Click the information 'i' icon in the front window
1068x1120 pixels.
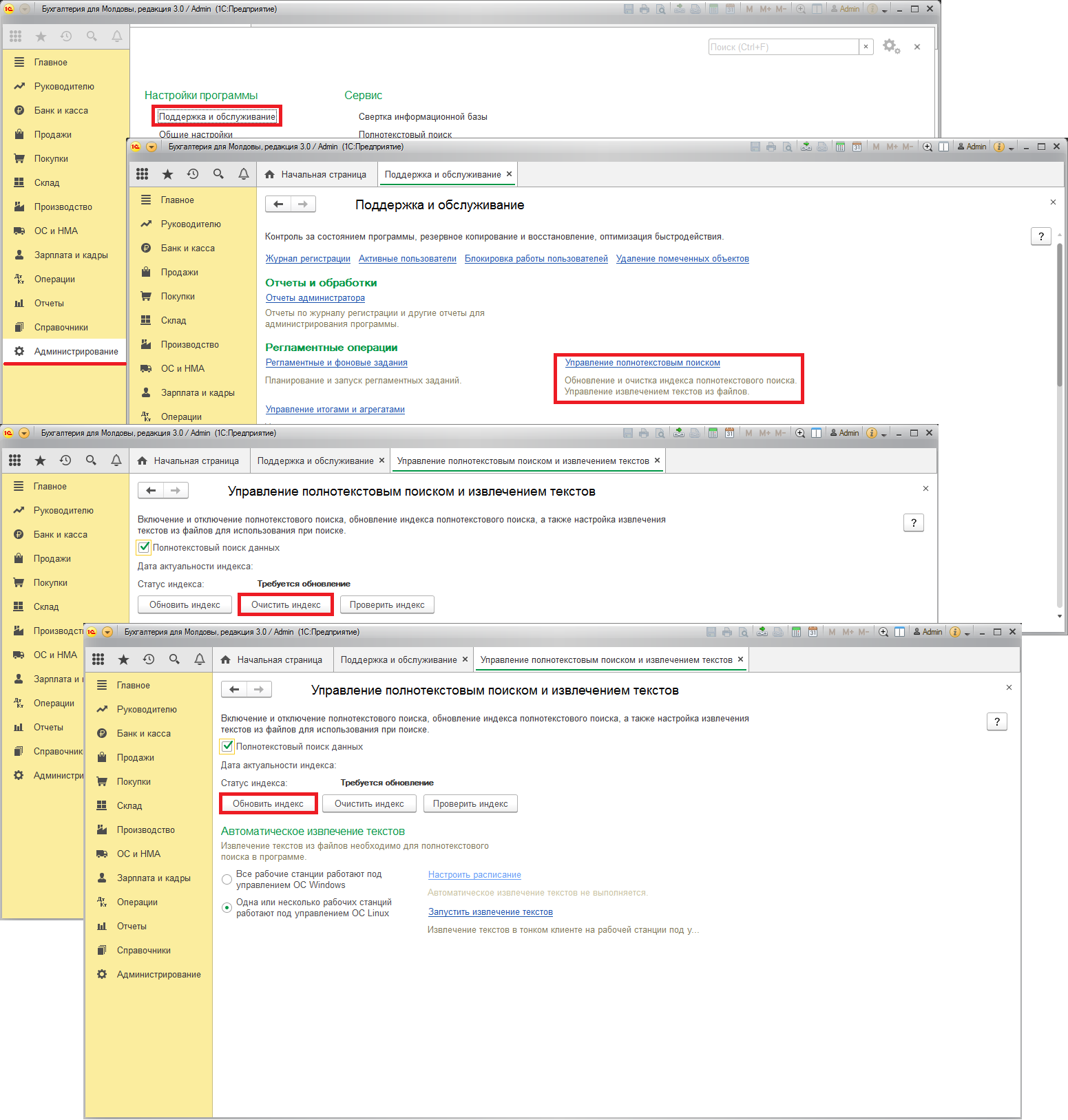point(954,632)
